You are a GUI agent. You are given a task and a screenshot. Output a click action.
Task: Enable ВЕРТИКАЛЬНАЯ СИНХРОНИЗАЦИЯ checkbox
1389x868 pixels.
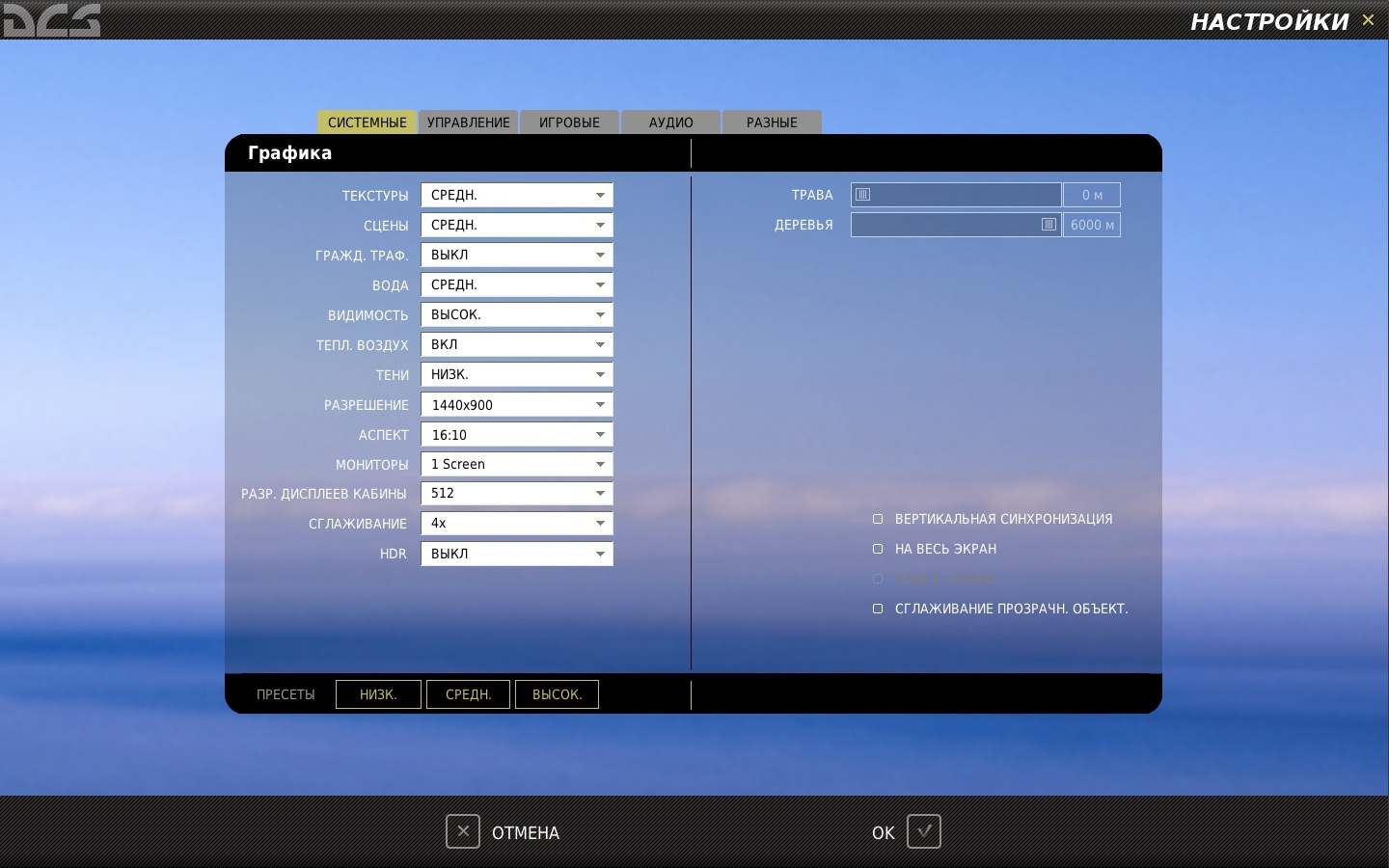878,519
